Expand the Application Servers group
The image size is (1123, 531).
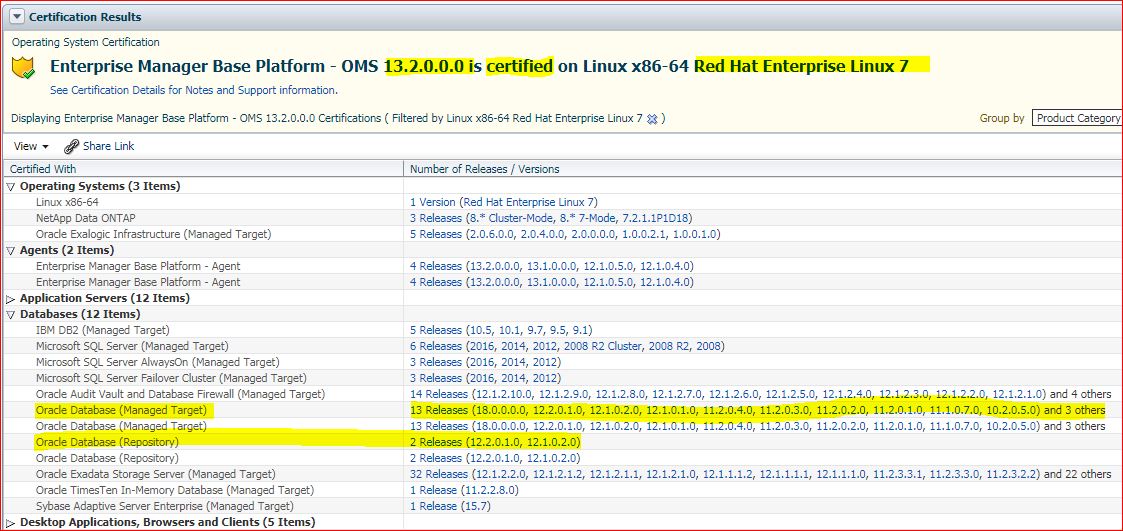[12, 298]
